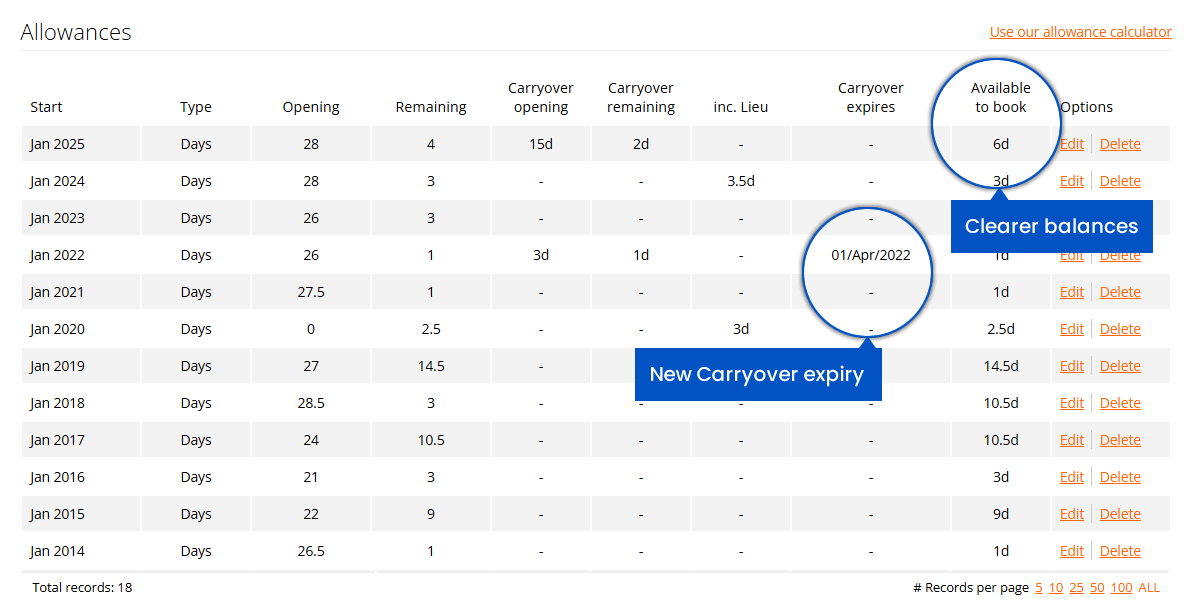Viewport: 1192px width, 603px height.
Task: Delete the Jan 2025 allowance
Action: click(x=1119, y=143)
